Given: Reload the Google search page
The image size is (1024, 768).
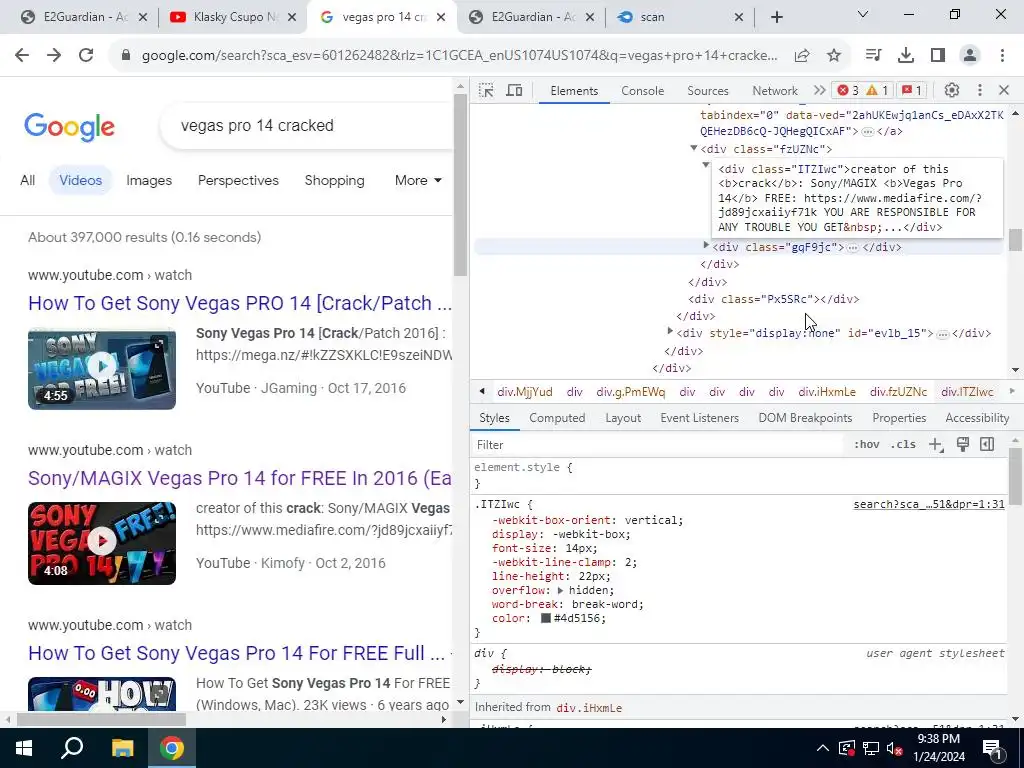Looking at the screenshot, I should [86, 55].
